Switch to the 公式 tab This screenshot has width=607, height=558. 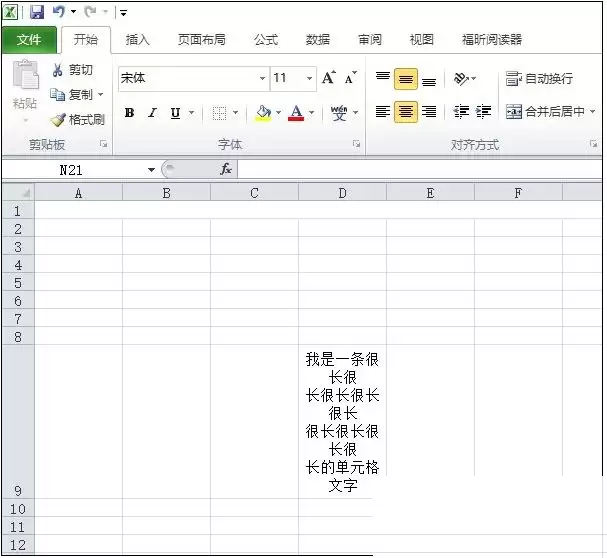[x=266, y=39]
